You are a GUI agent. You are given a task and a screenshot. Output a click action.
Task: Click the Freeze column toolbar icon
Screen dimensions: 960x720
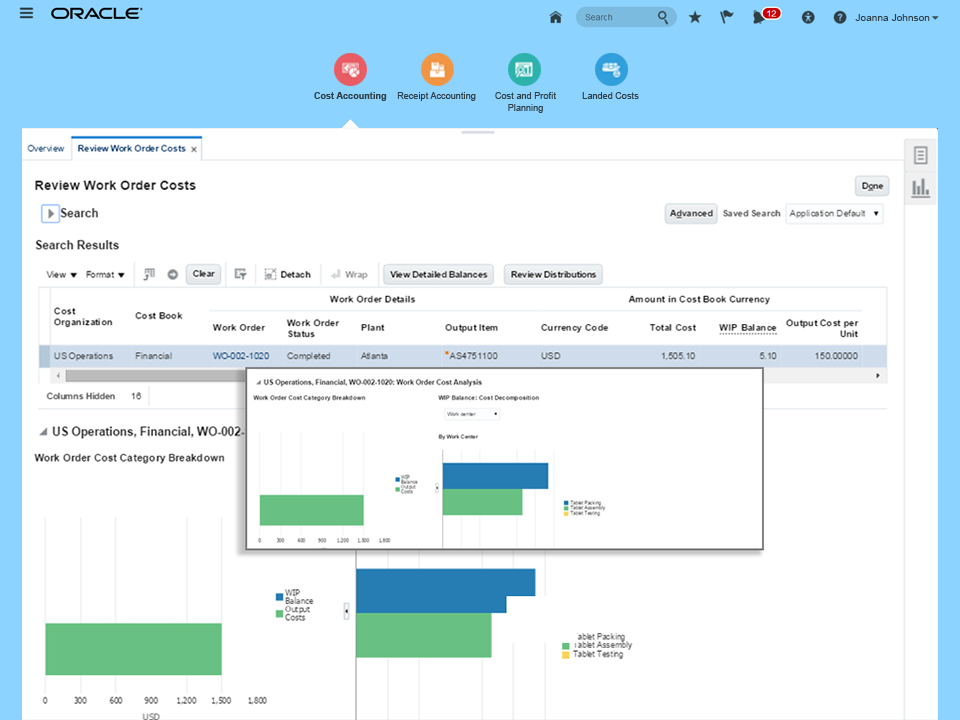click(149, 274)
